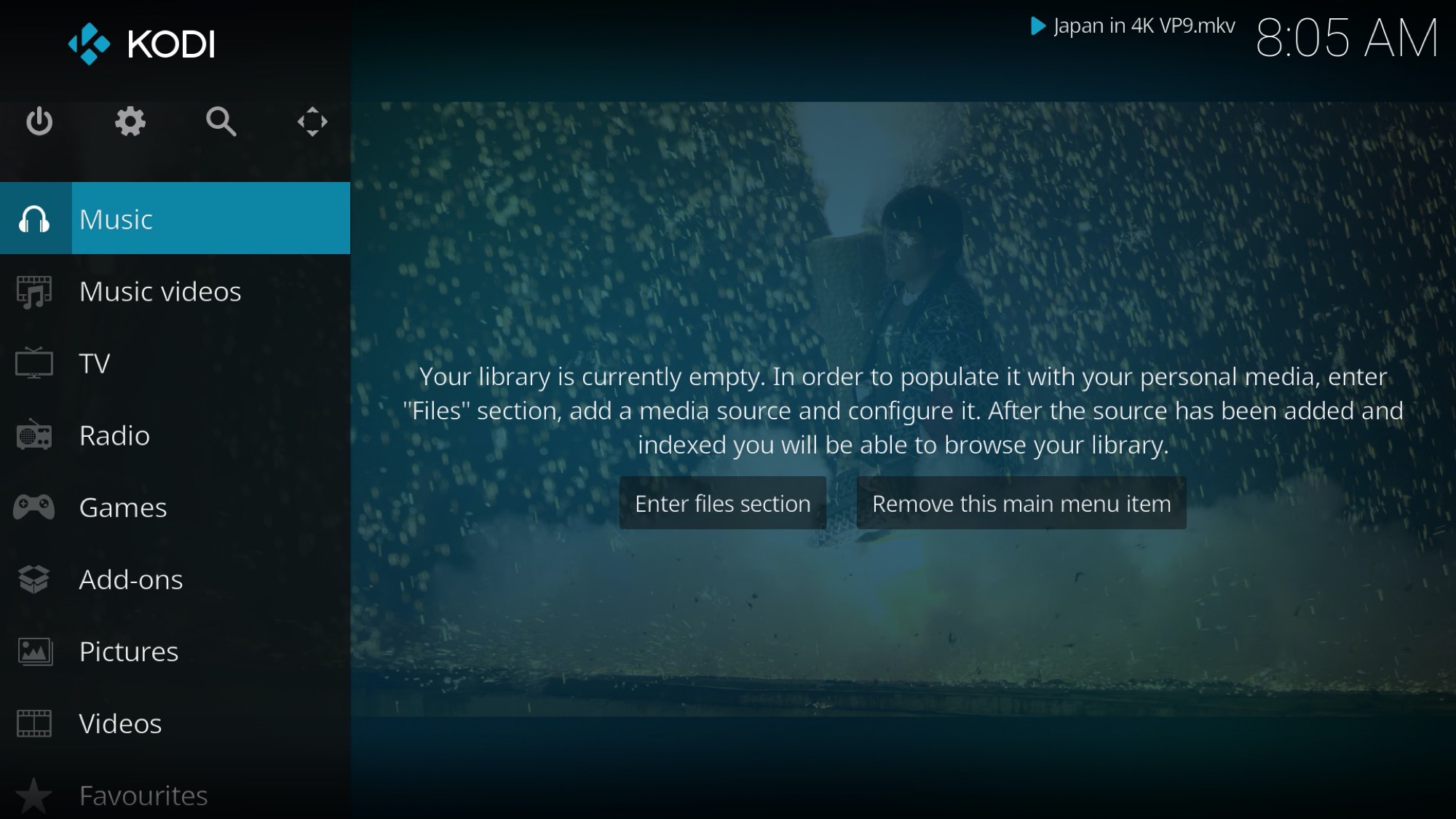This screenshot has height=819, width=1456.
Task: Open Settings via the gear icon
Action: pyautogui.click(x=130, y=122)
